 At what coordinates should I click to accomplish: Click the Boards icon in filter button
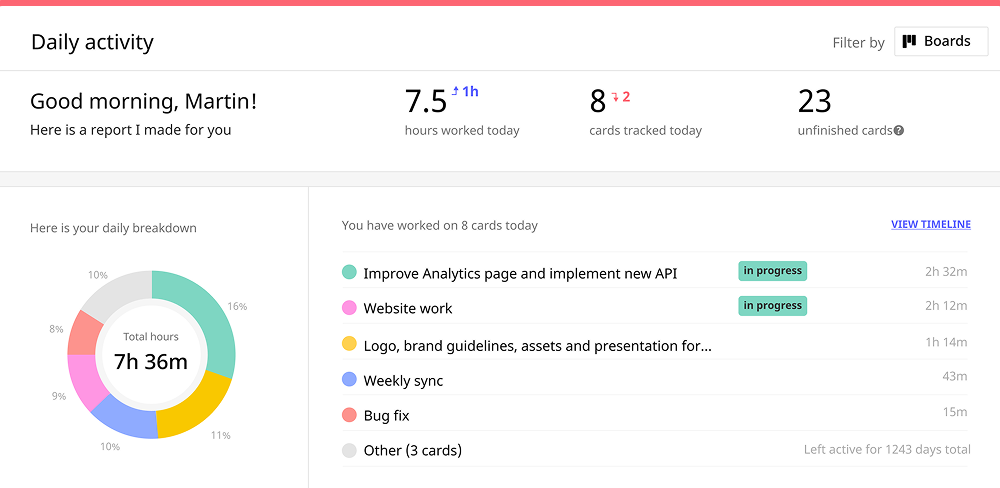click(x=909, y=42)
